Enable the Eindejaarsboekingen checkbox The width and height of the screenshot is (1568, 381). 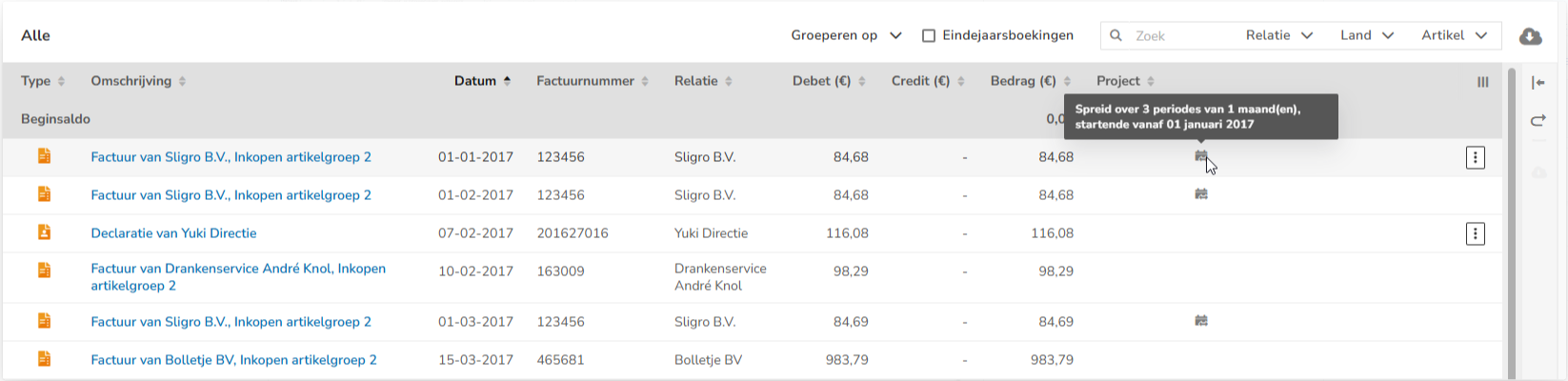pos(929,35)
